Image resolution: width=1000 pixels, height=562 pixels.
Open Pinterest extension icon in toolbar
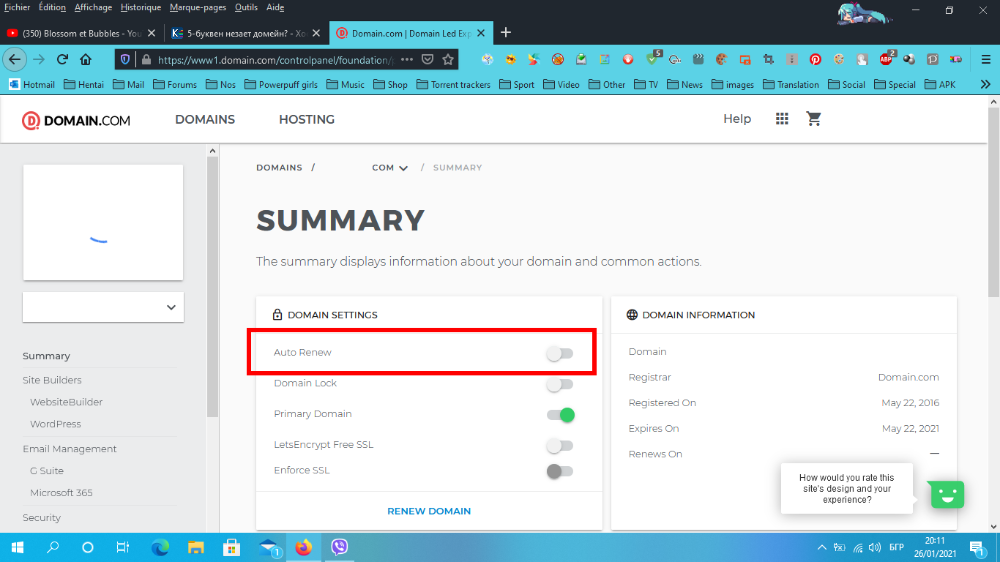pyautogui.click(x=815, y=59)
